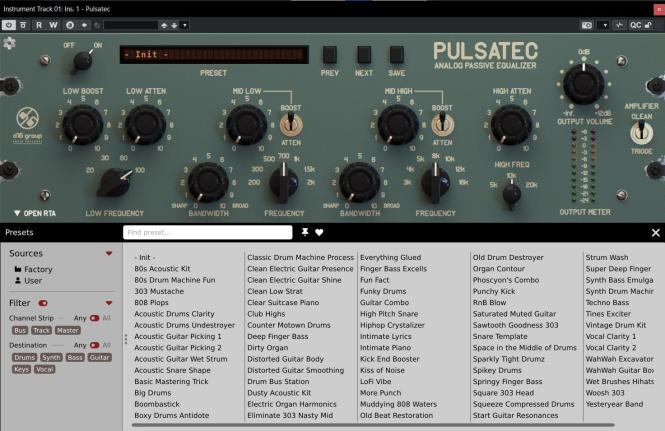Show the QC quick controls button
Viewport: 665px width, 431px height.
click(x=635, y=25)
